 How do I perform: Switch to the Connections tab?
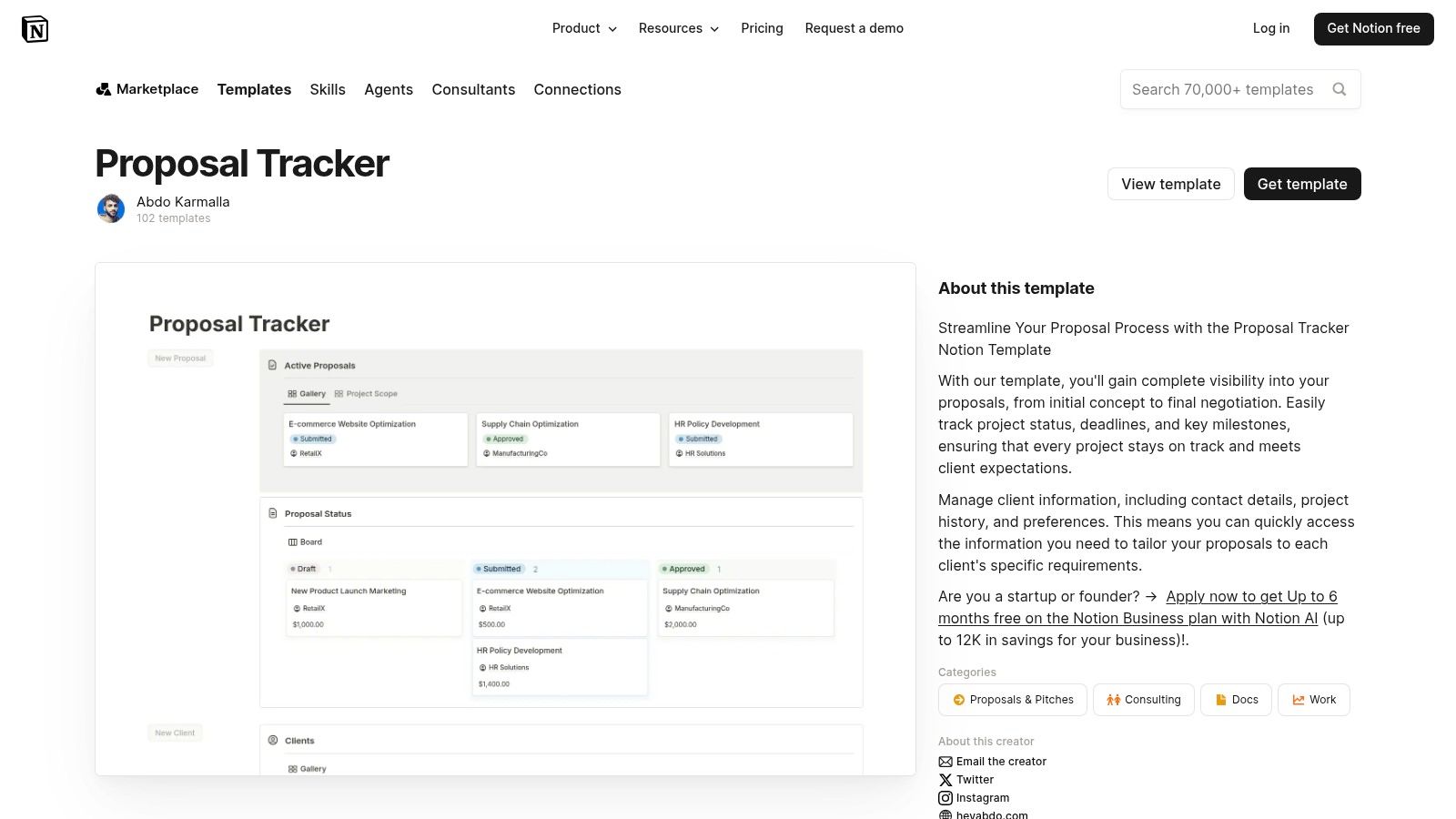click(x=577, y=89)
